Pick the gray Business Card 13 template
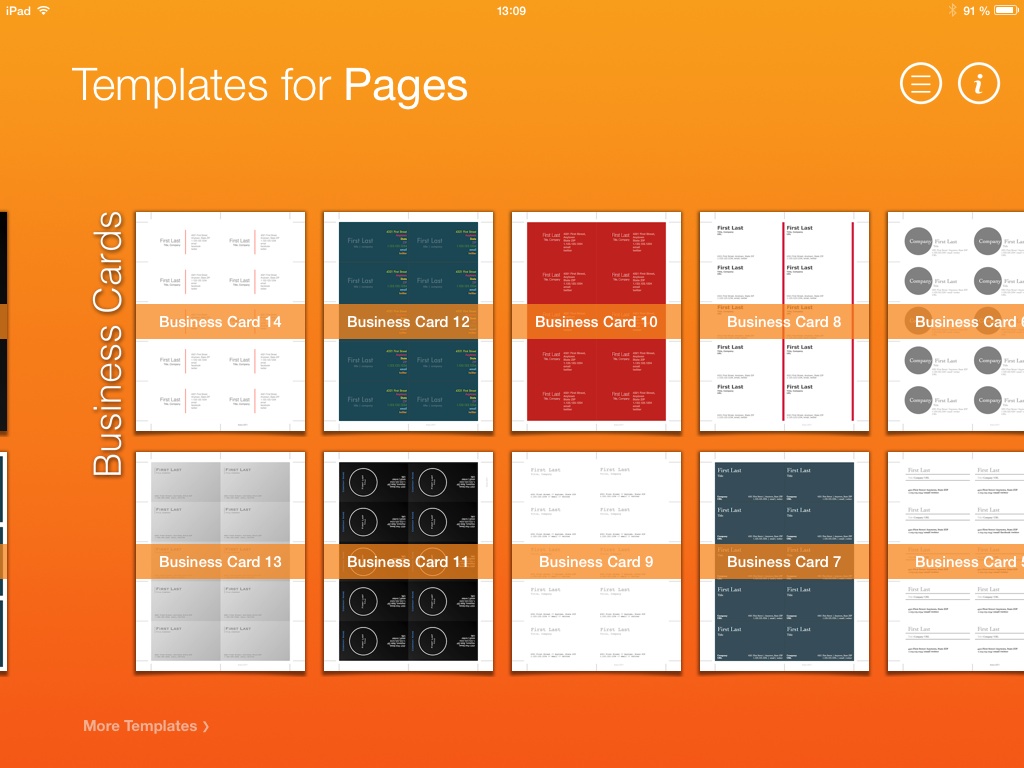This screenshot has height=768, width=1024. pyautogui.click(x=220, y=561)
